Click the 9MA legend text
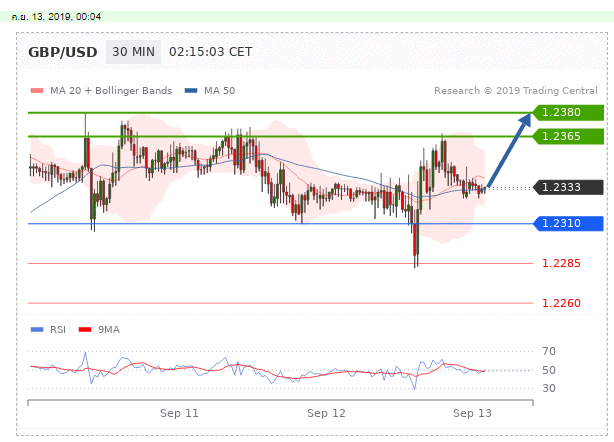Image resolution: width=614 pixels, height=442 pixels. 109,330
